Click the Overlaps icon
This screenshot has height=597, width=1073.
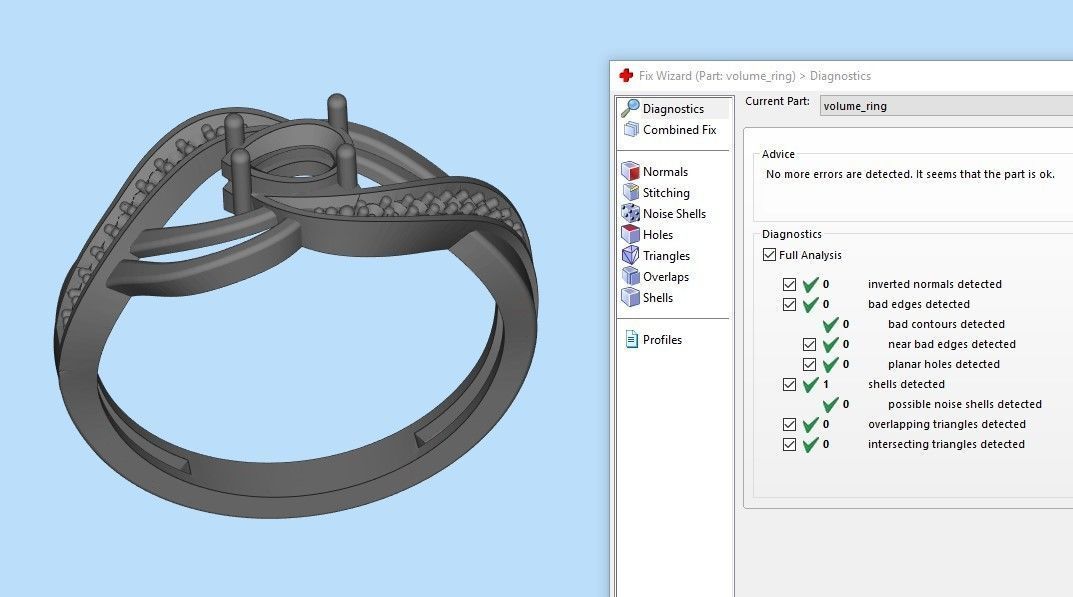pos(630,277)
